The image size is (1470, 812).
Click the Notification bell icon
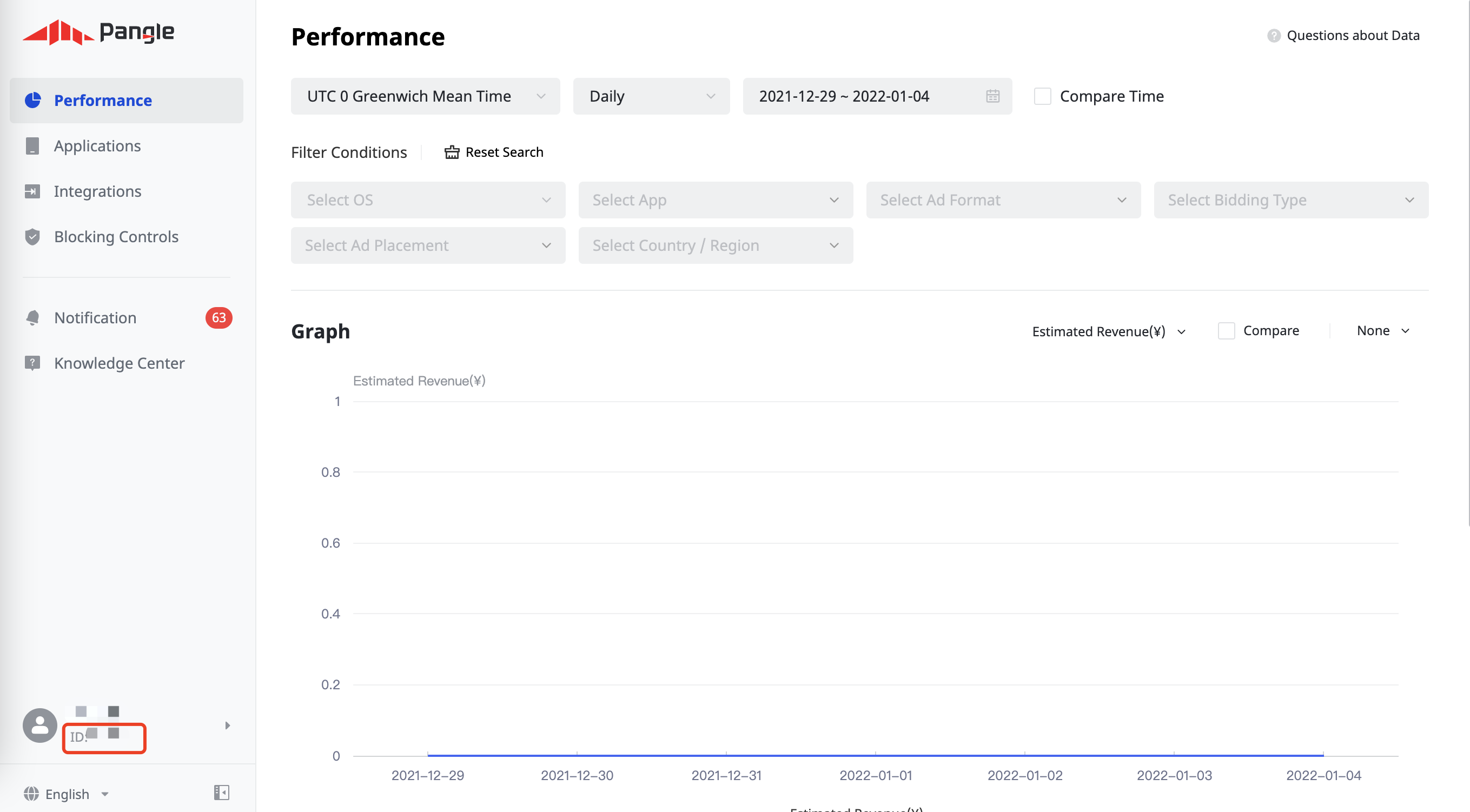pyautogui.click(x=32, y=318)
